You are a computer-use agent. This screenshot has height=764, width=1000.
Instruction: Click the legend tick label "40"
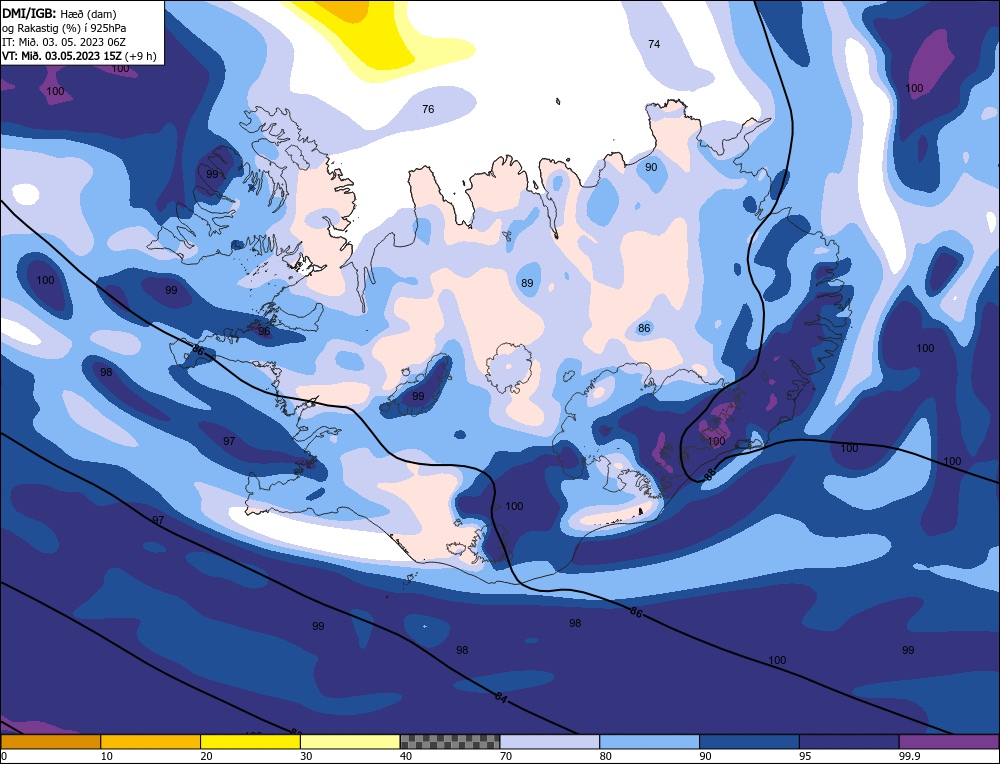point(406,756)
